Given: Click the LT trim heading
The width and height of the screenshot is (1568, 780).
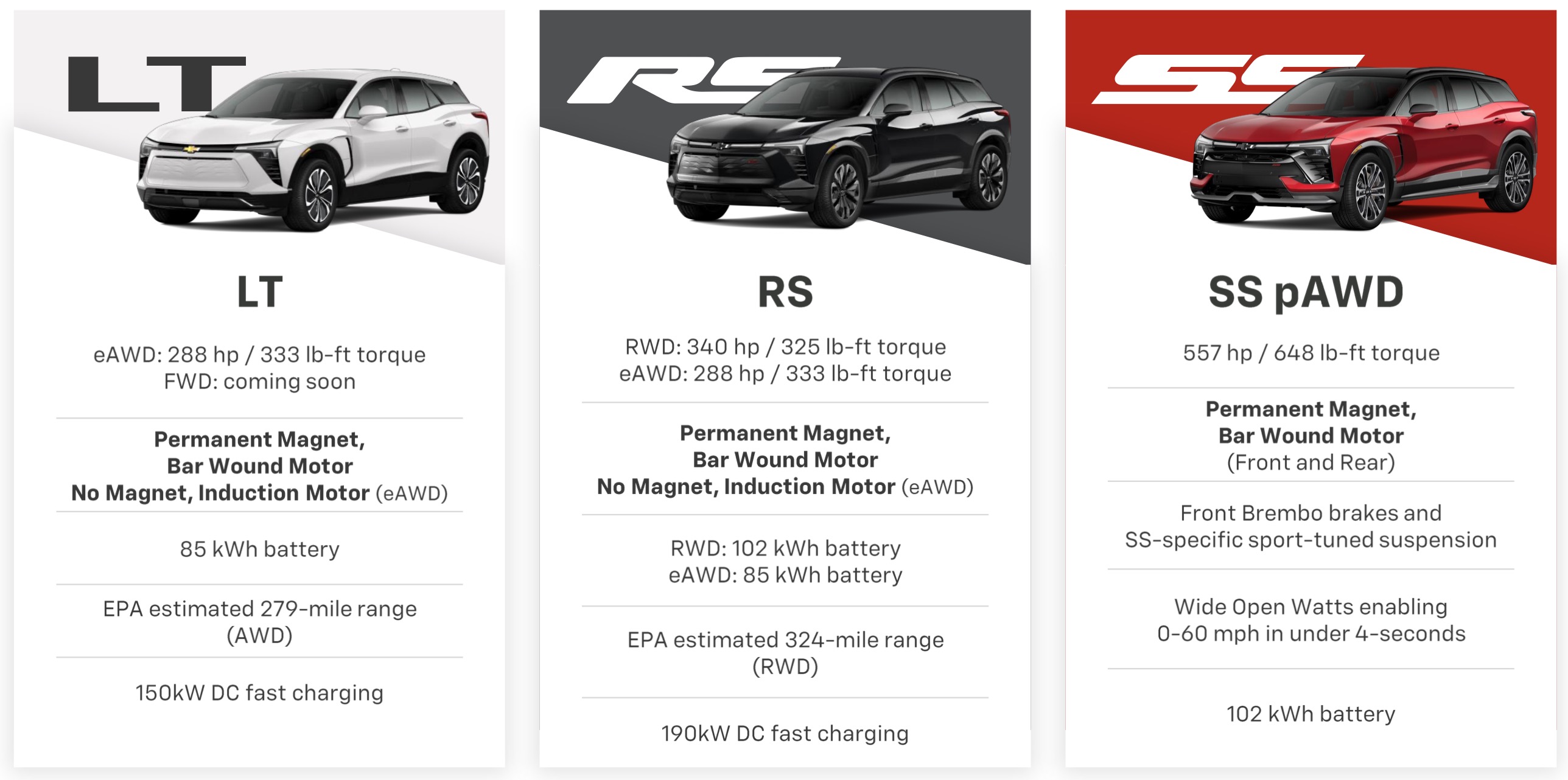Looking at the screenshot, I should coord(260,292).
